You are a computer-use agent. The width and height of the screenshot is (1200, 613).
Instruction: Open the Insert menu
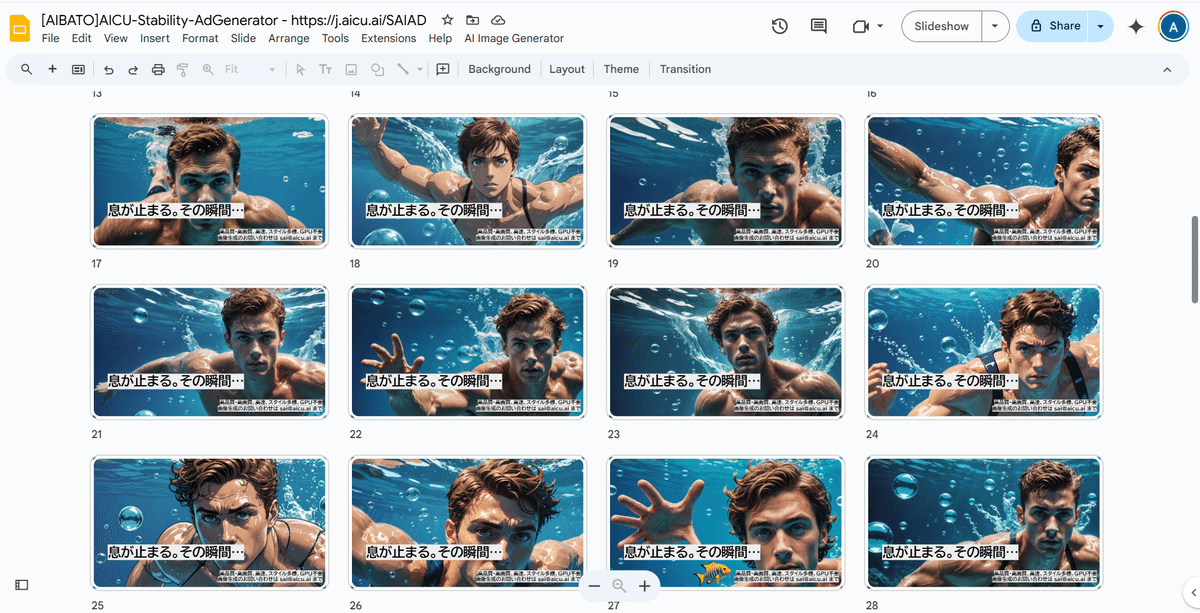tap(155, 38)
